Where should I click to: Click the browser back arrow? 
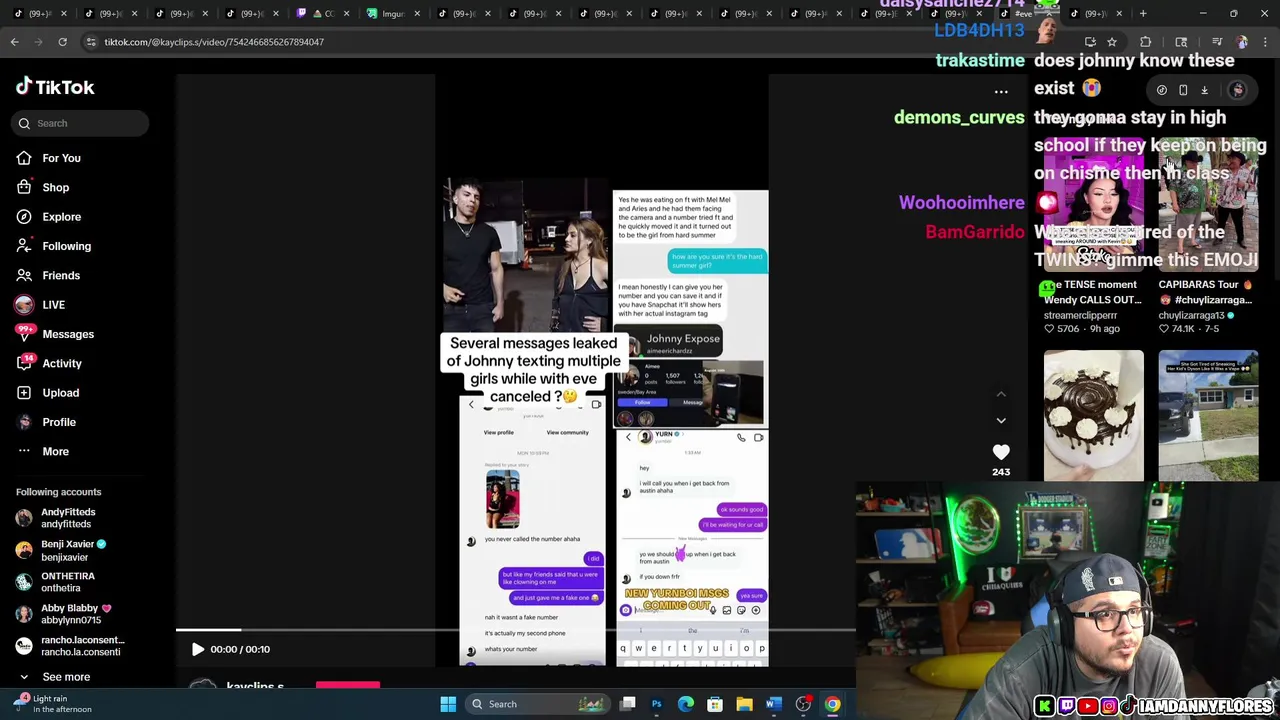pos(15,42)
